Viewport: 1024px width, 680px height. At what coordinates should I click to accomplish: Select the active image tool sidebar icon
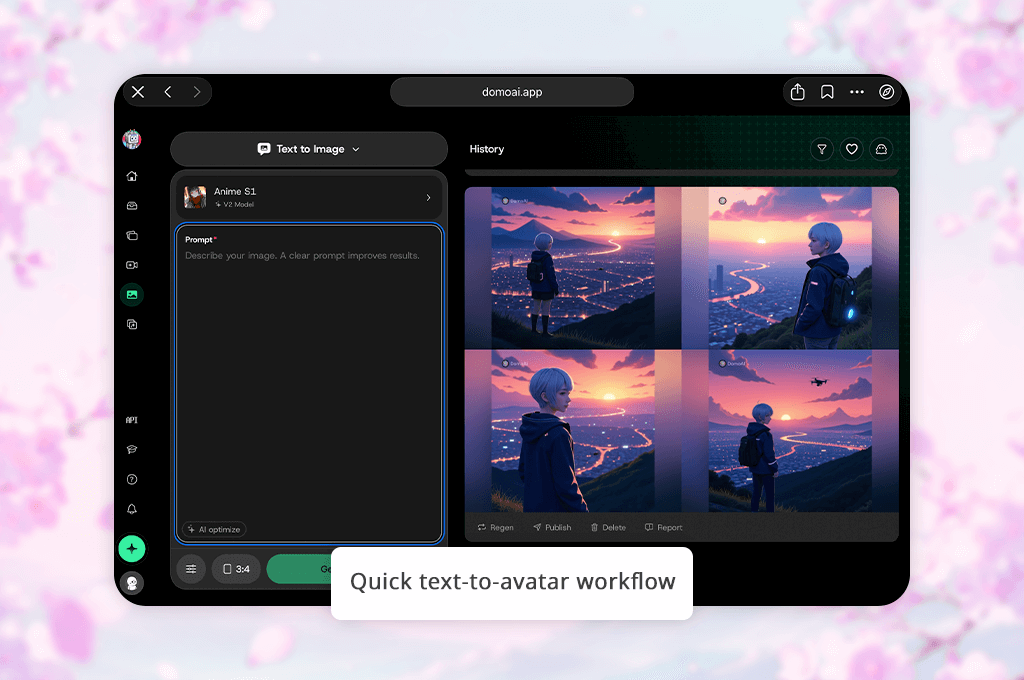coord(132,295)
